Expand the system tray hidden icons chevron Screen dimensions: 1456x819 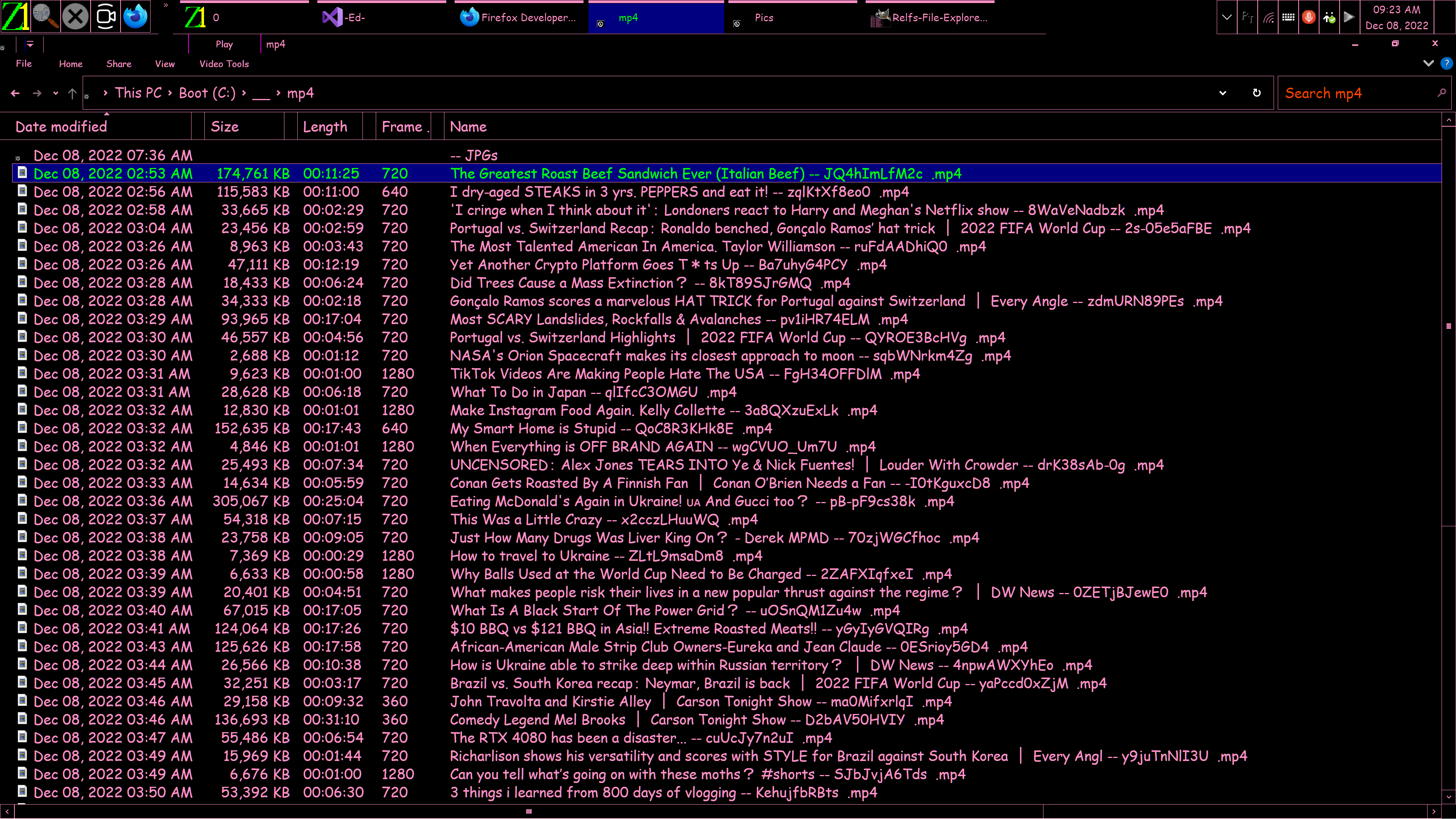[1227, 17]
